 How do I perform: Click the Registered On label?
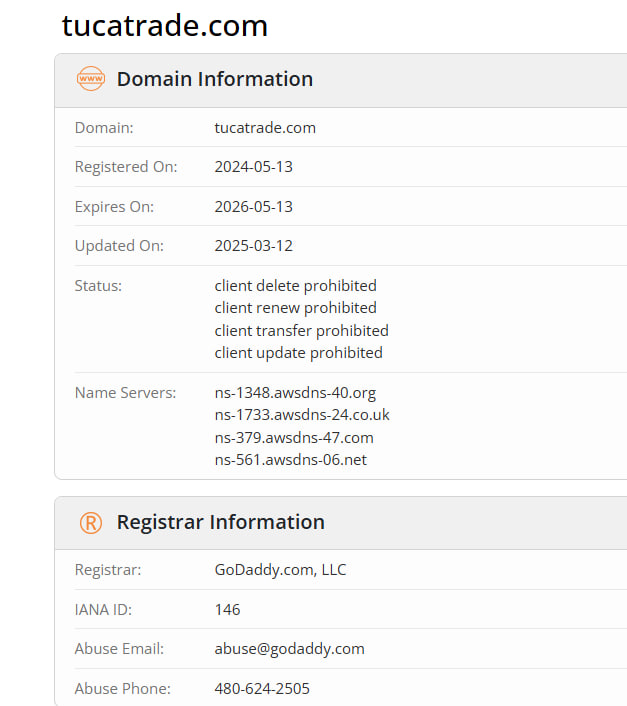(126, 167)
